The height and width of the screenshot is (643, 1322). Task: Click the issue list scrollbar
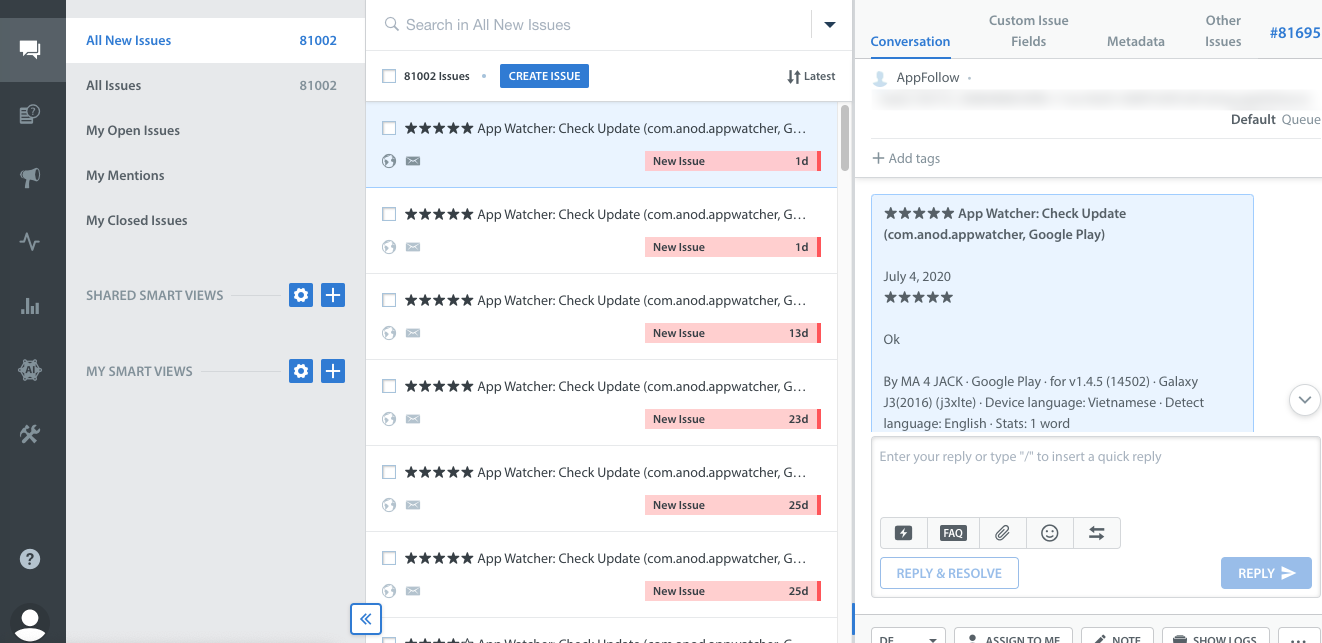tap(845, 137)
